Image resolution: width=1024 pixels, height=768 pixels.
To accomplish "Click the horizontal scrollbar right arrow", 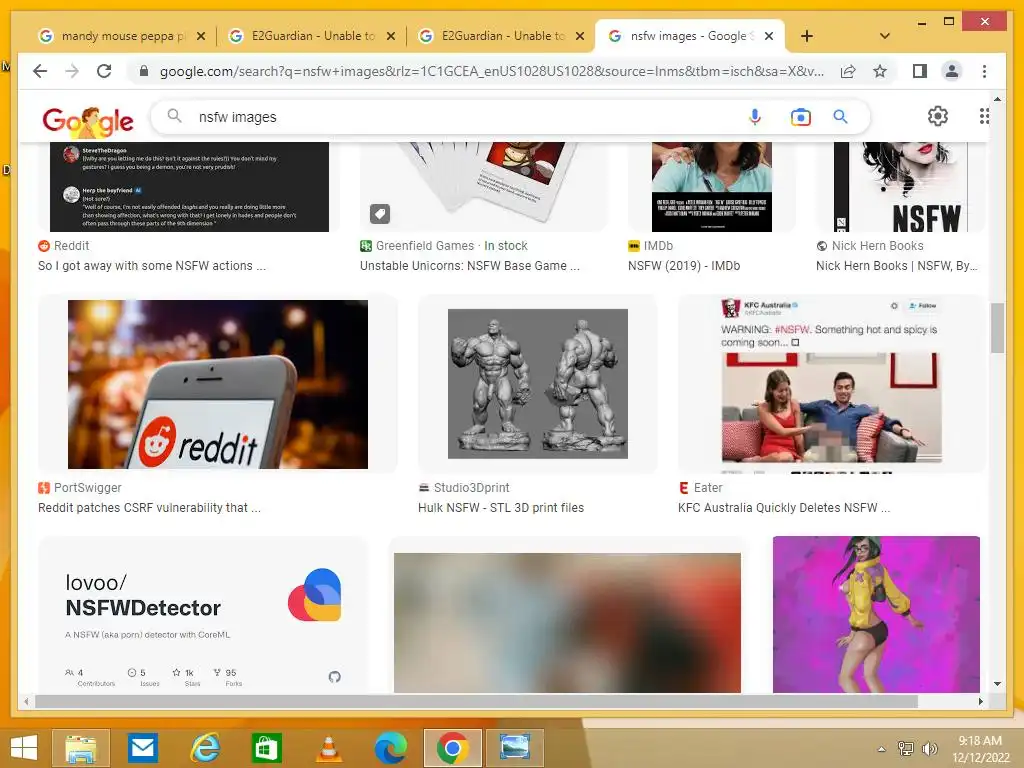I will point(980,701).
